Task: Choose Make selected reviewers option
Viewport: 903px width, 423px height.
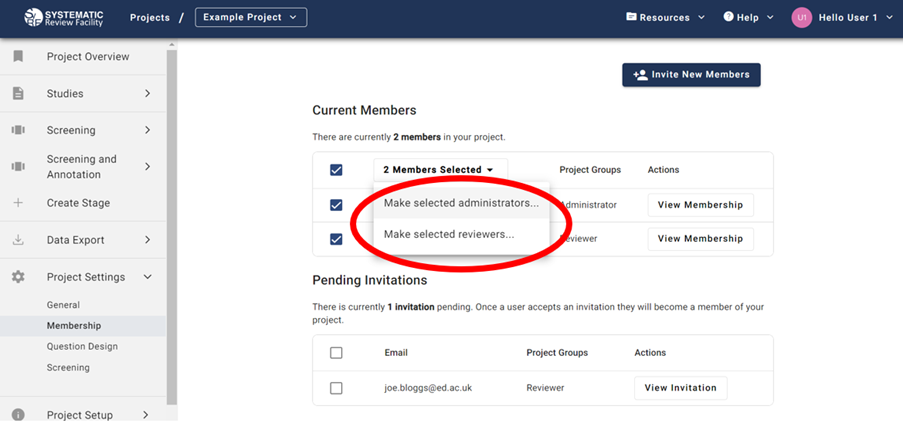Action: click(449, 235)
